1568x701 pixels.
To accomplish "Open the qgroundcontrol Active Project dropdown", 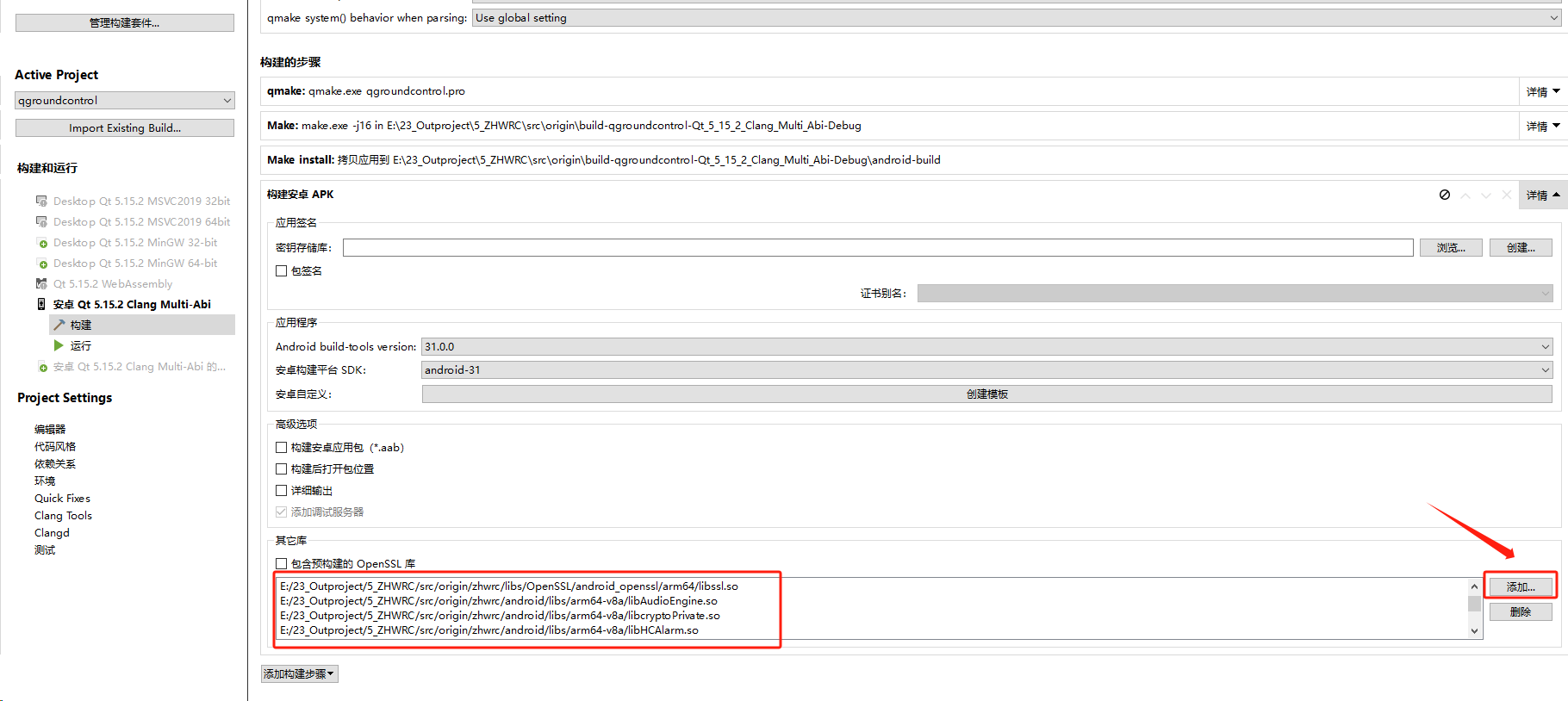I will tap(125, 100).
